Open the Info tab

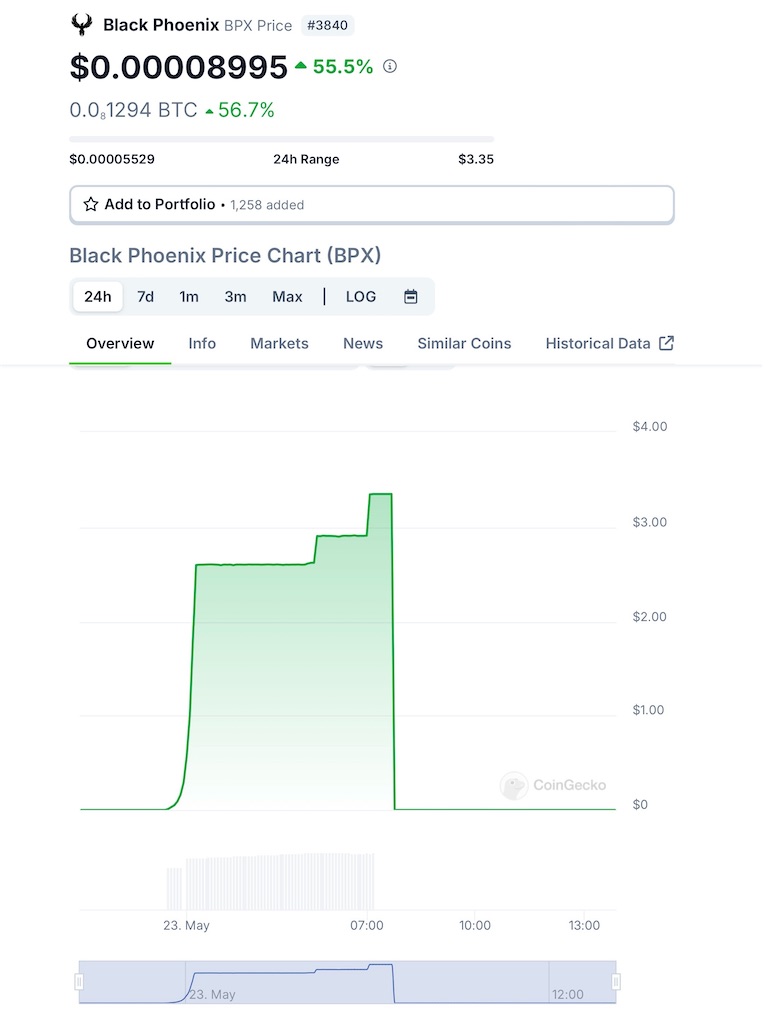point(202,343)
